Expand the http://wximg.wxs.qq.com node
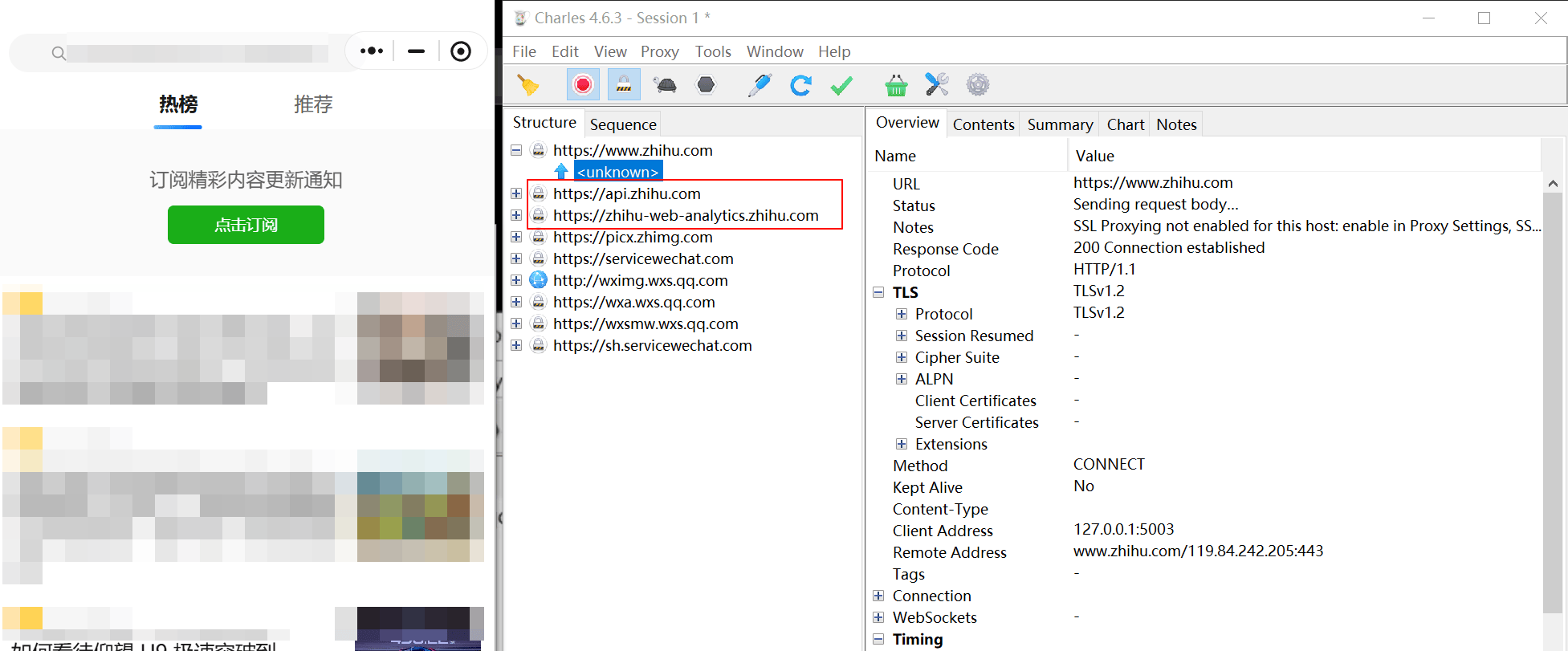1568x651 pixels. click(516, 280)
